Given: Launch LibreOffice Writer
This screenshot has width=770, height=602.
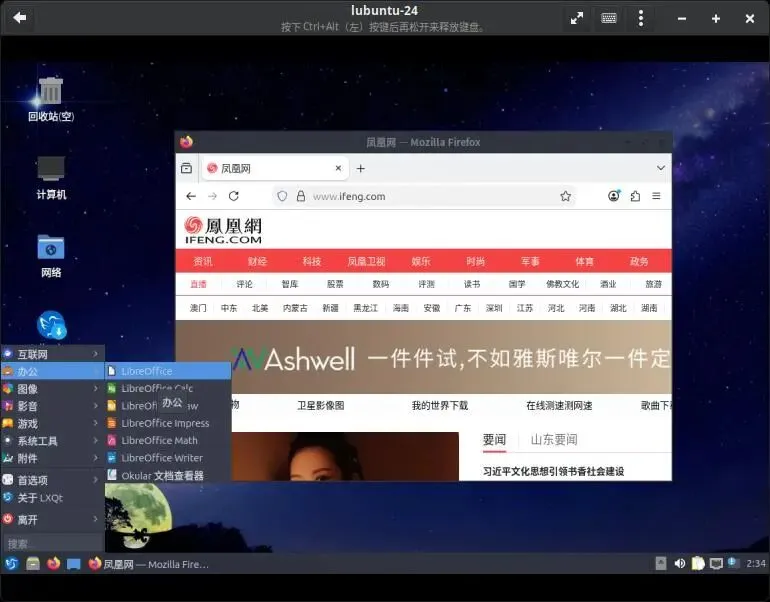Looking at the screenshot, I should (x=168, y=458).
